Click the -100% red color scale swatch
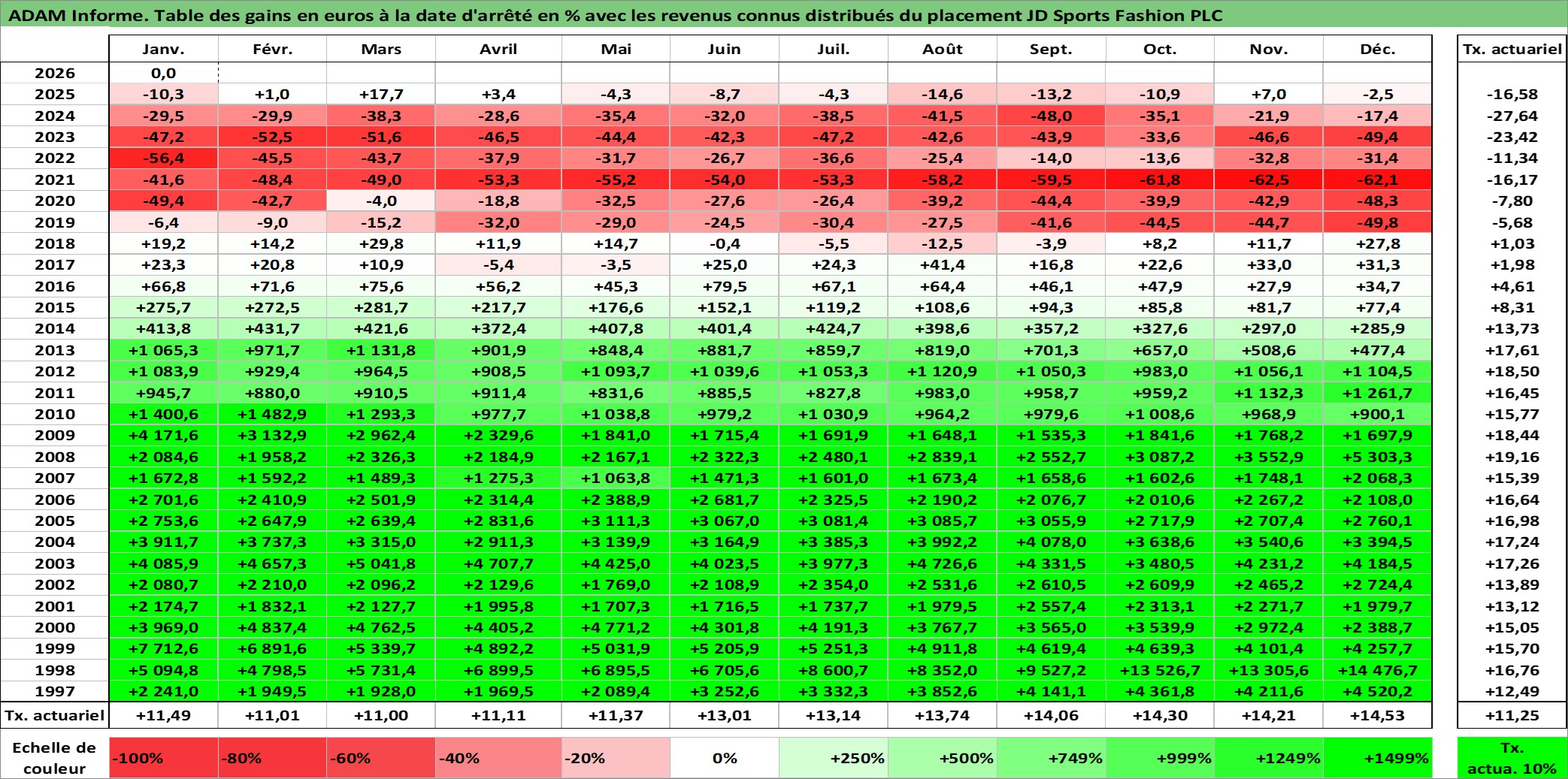1568x779 pixels. [x=163, y=758]
